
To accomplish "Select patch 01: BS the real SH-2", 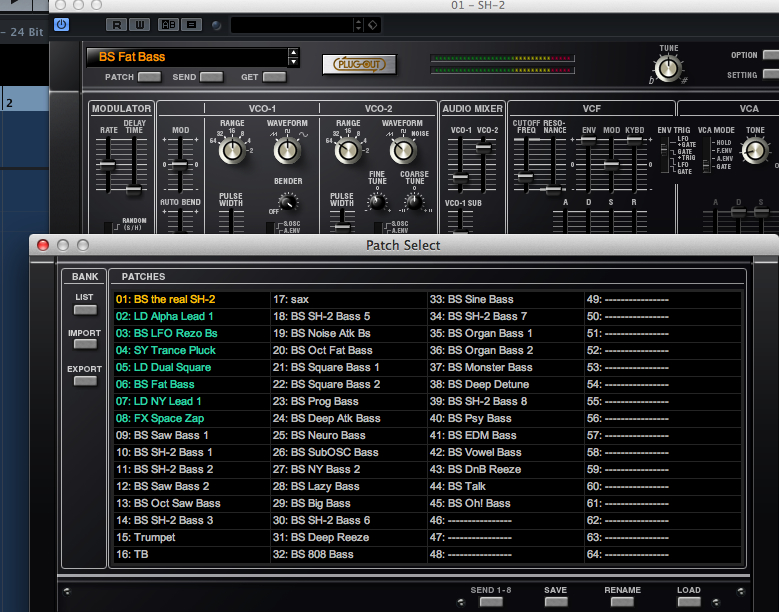I will [192, 300].
